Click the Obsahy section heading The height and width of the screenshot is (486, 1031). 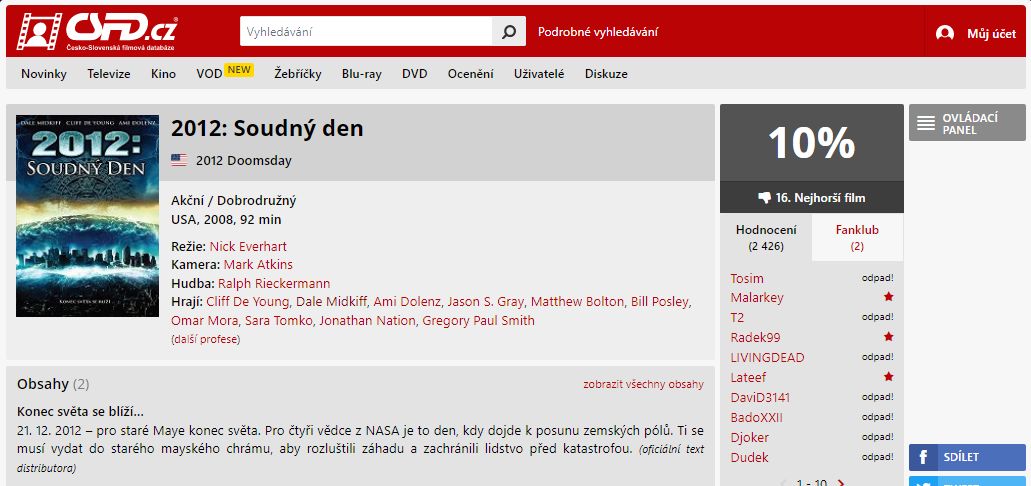pos(43,384)
